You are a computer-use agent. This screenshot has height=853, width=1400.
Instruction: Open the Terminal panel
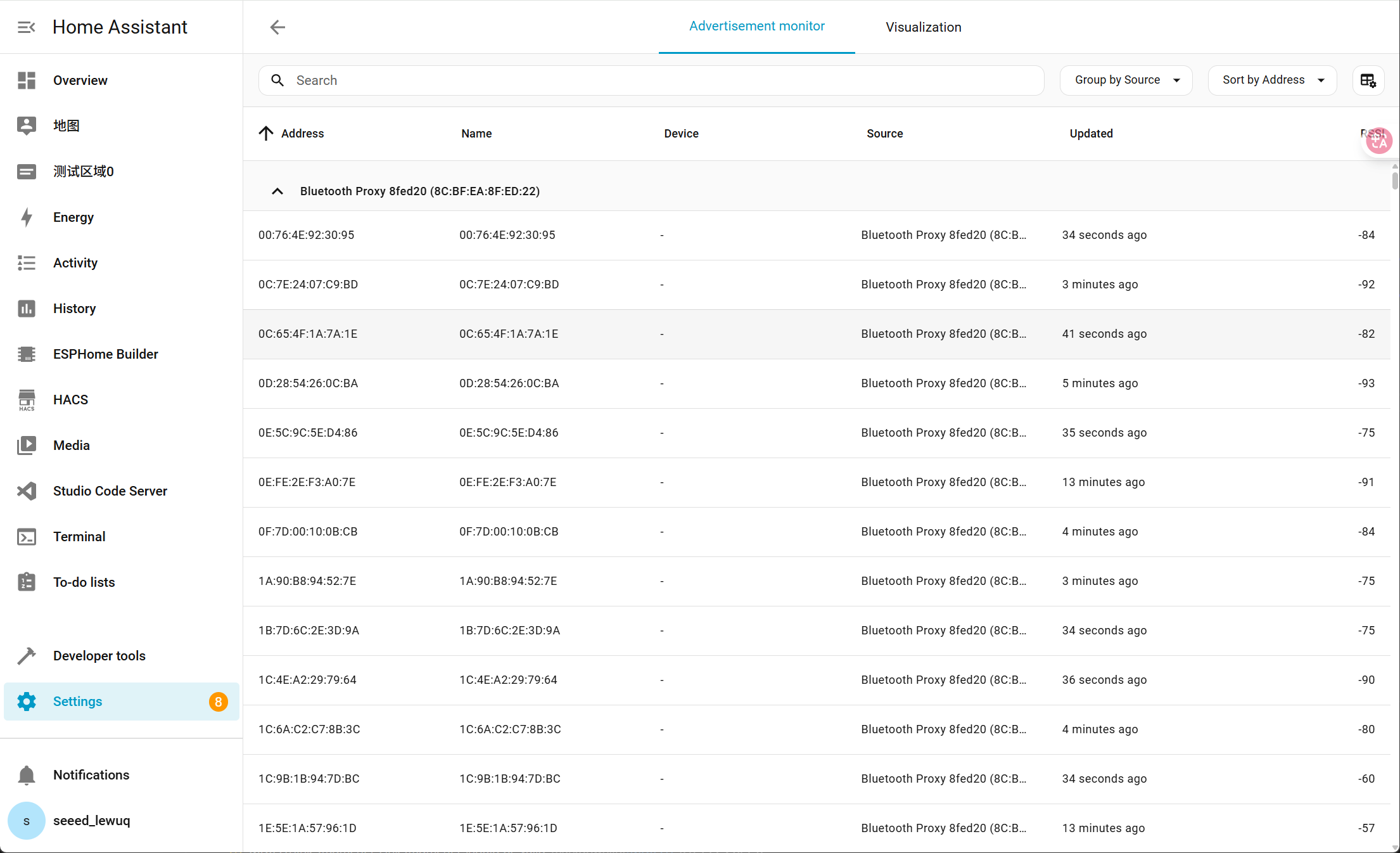tap(79, 537)
